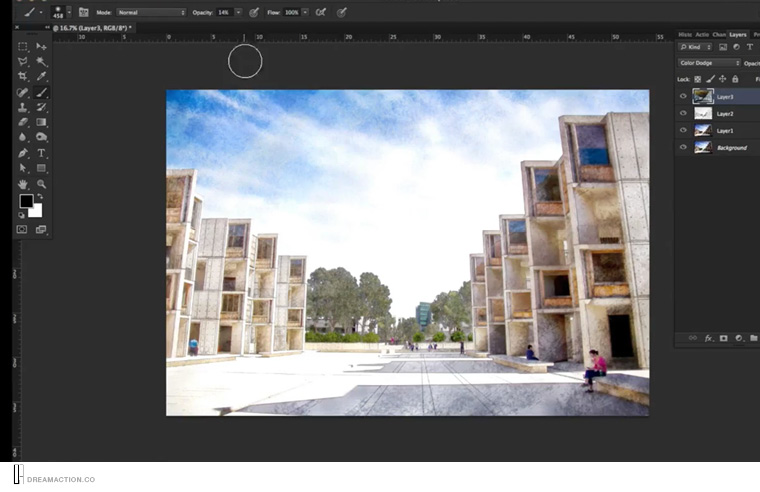Select the Move tool
Image resolution: width=760 pixels, height=492 pixels.
(x=41, y=47)
